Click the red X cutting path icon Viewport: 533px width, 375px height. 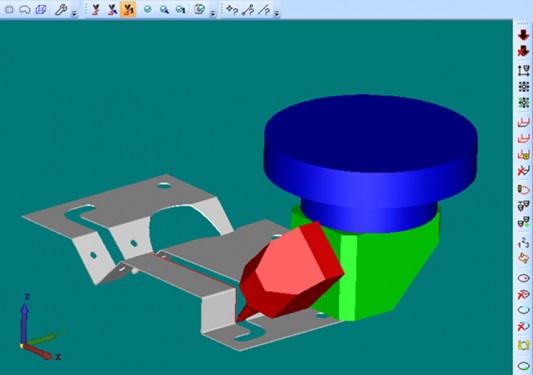523,171
